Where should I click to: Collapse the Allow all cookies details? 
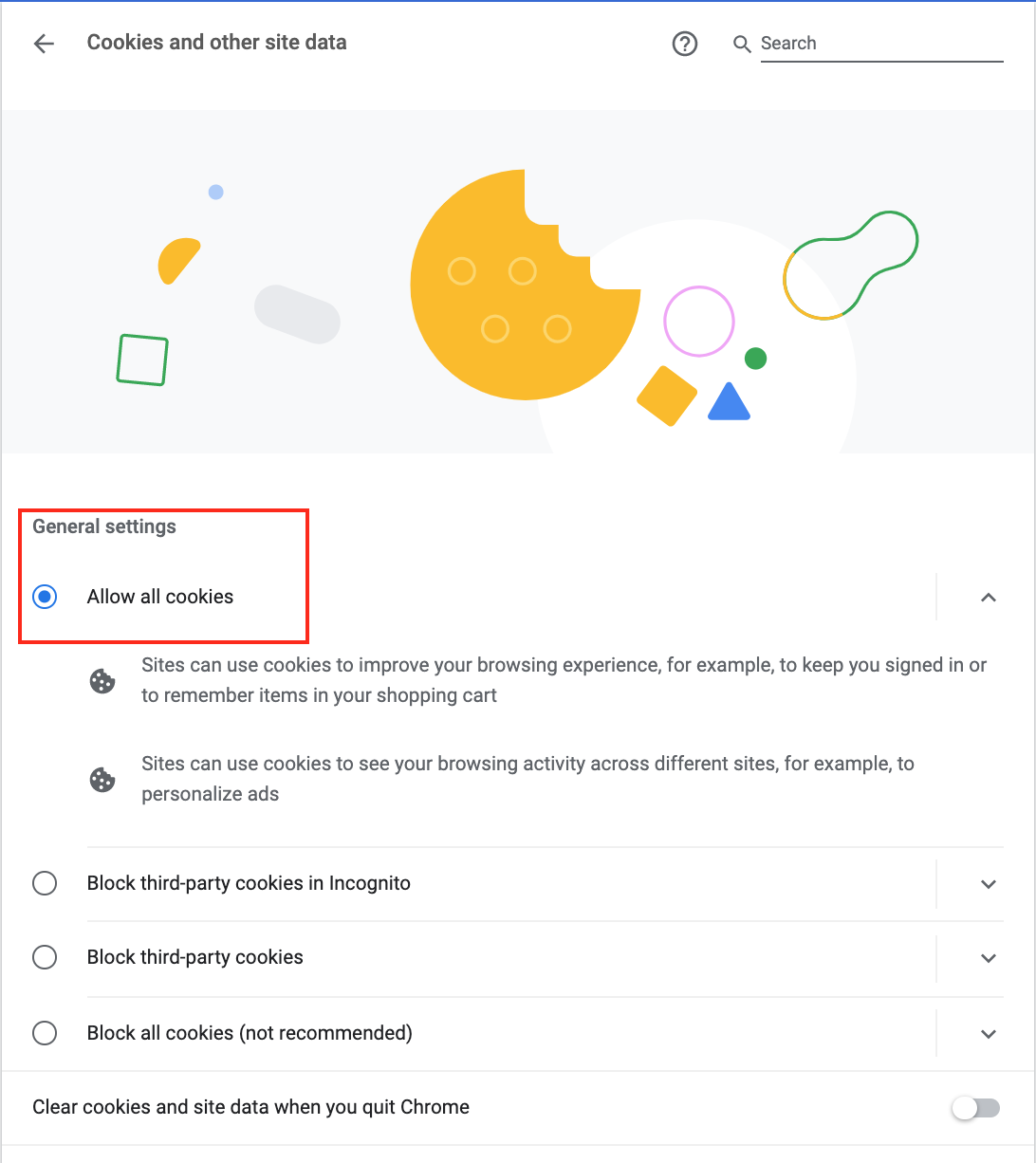click(988, 598)
